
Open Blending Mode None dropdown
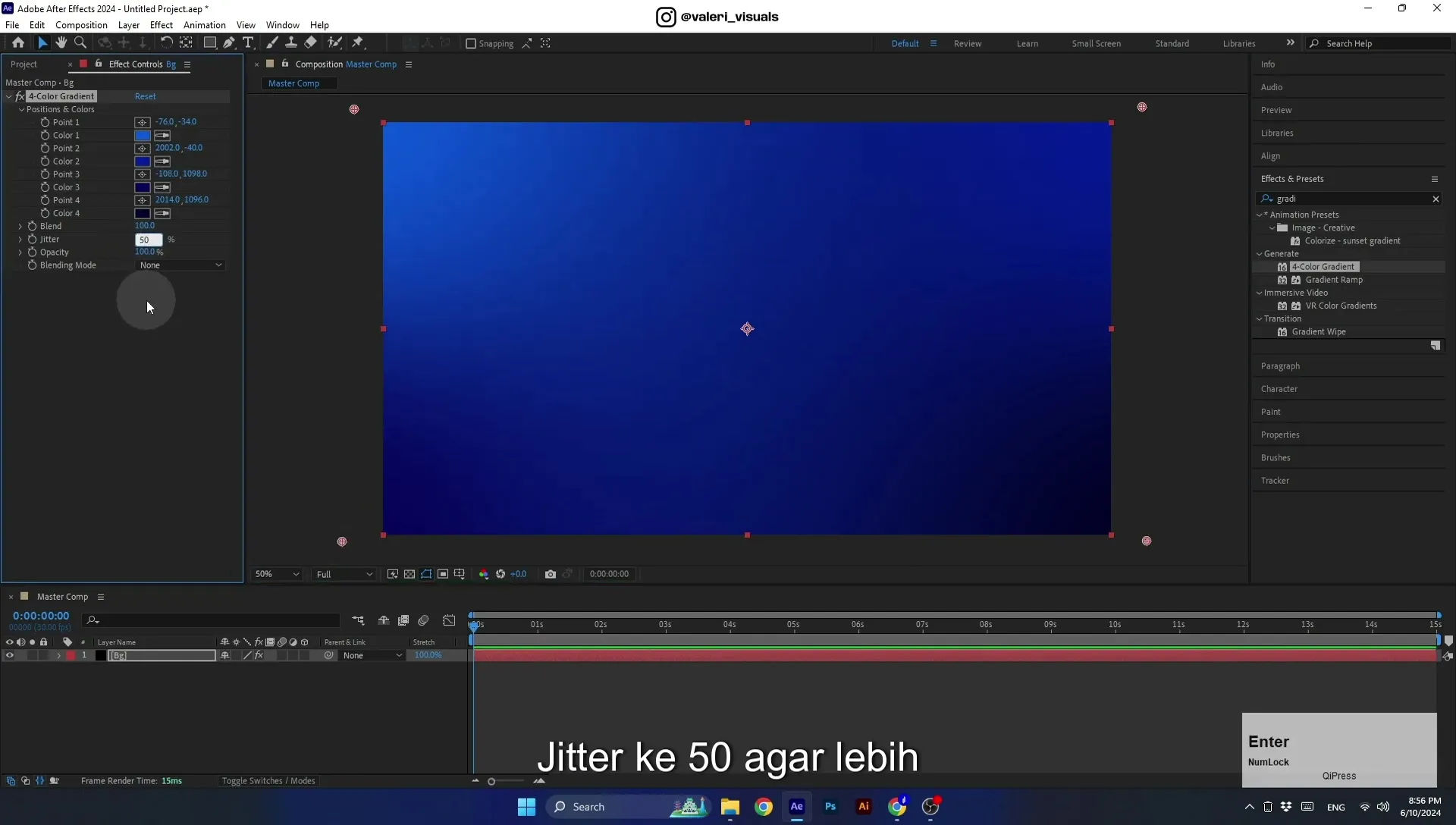pos(180,265)
